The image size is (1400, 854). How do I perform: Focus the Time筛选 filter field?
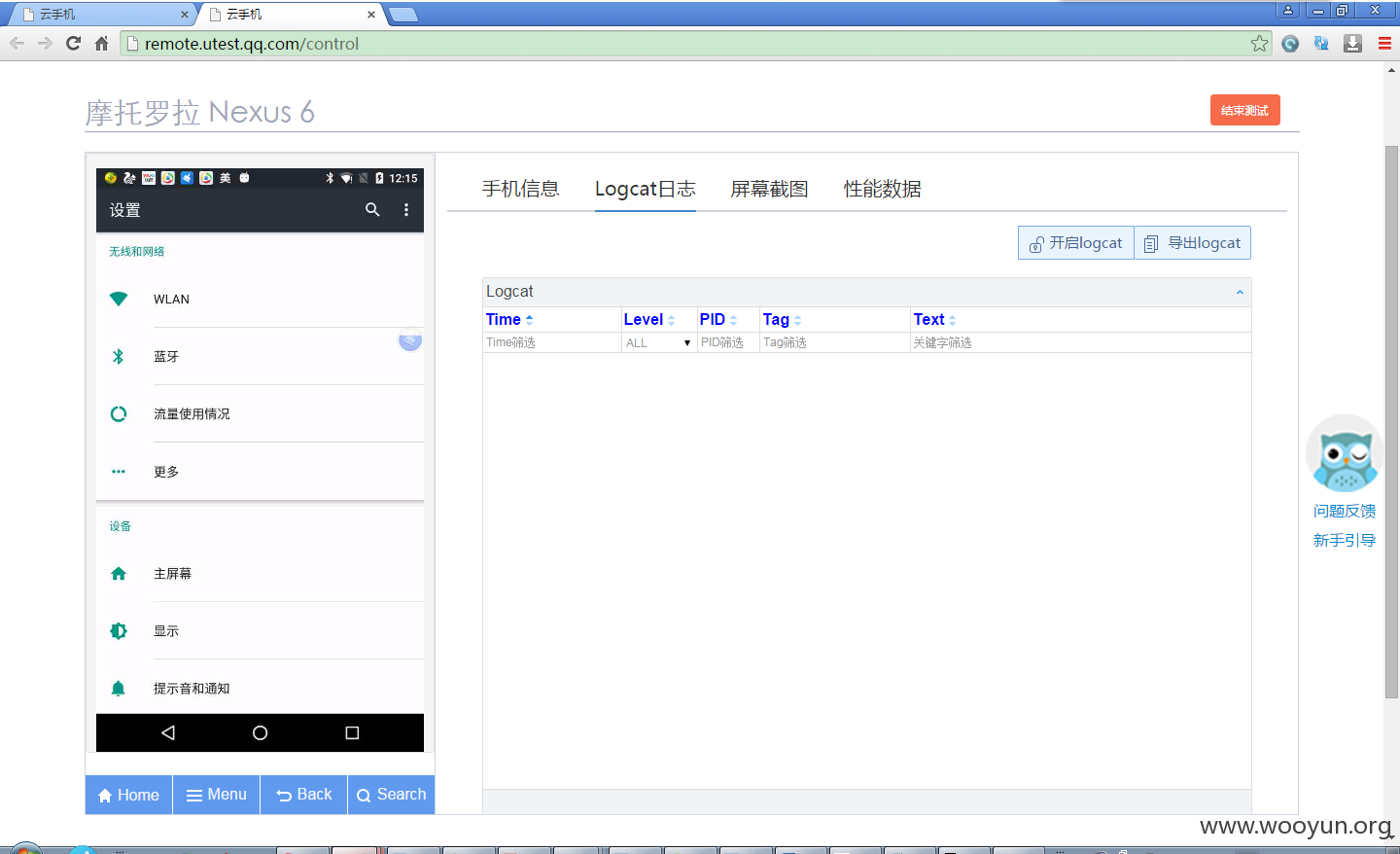pyautogui.click(x=552, y=342)
